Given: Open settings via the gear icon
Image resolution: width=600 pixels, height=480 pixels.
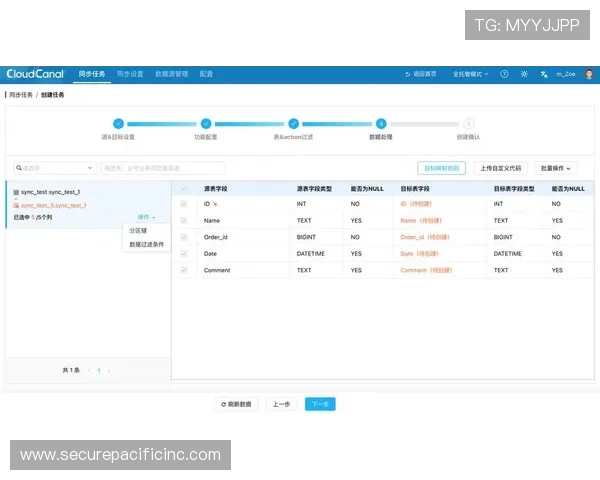Looking at the screenshot, I should coord(524,74).
